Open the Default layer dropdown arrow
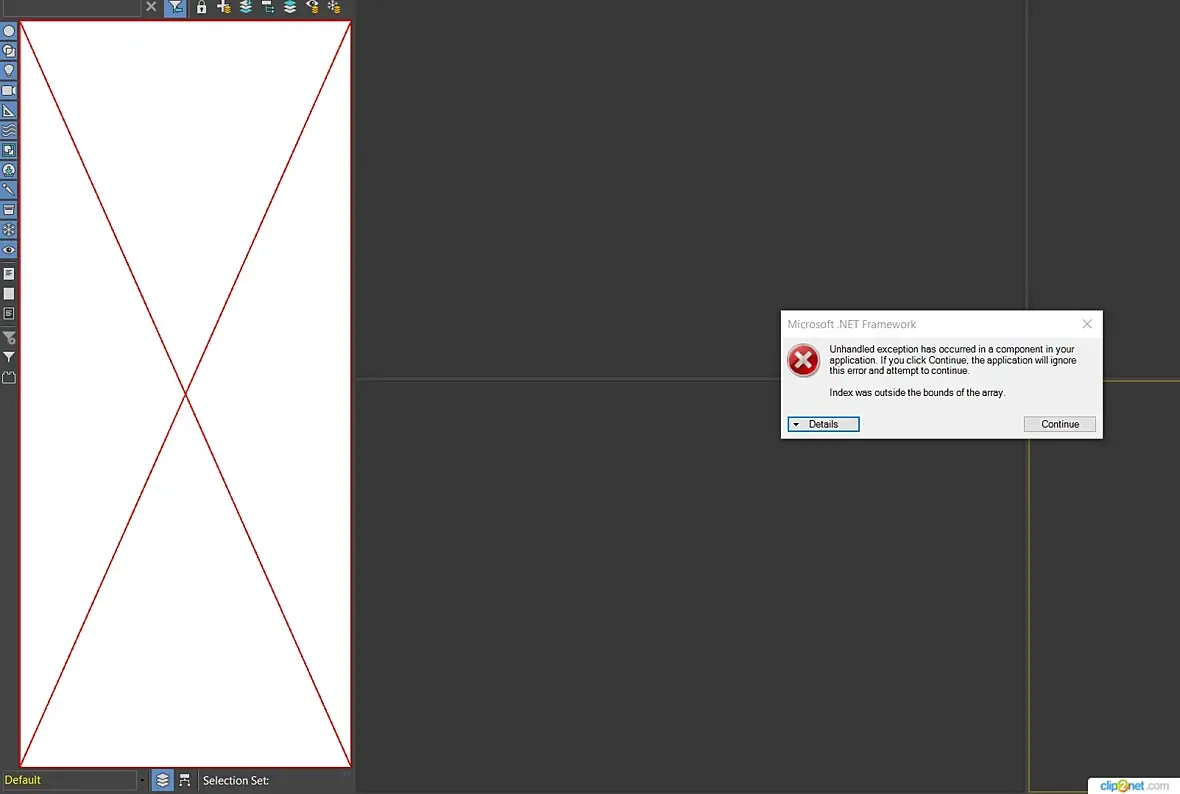 pos(141,780)
